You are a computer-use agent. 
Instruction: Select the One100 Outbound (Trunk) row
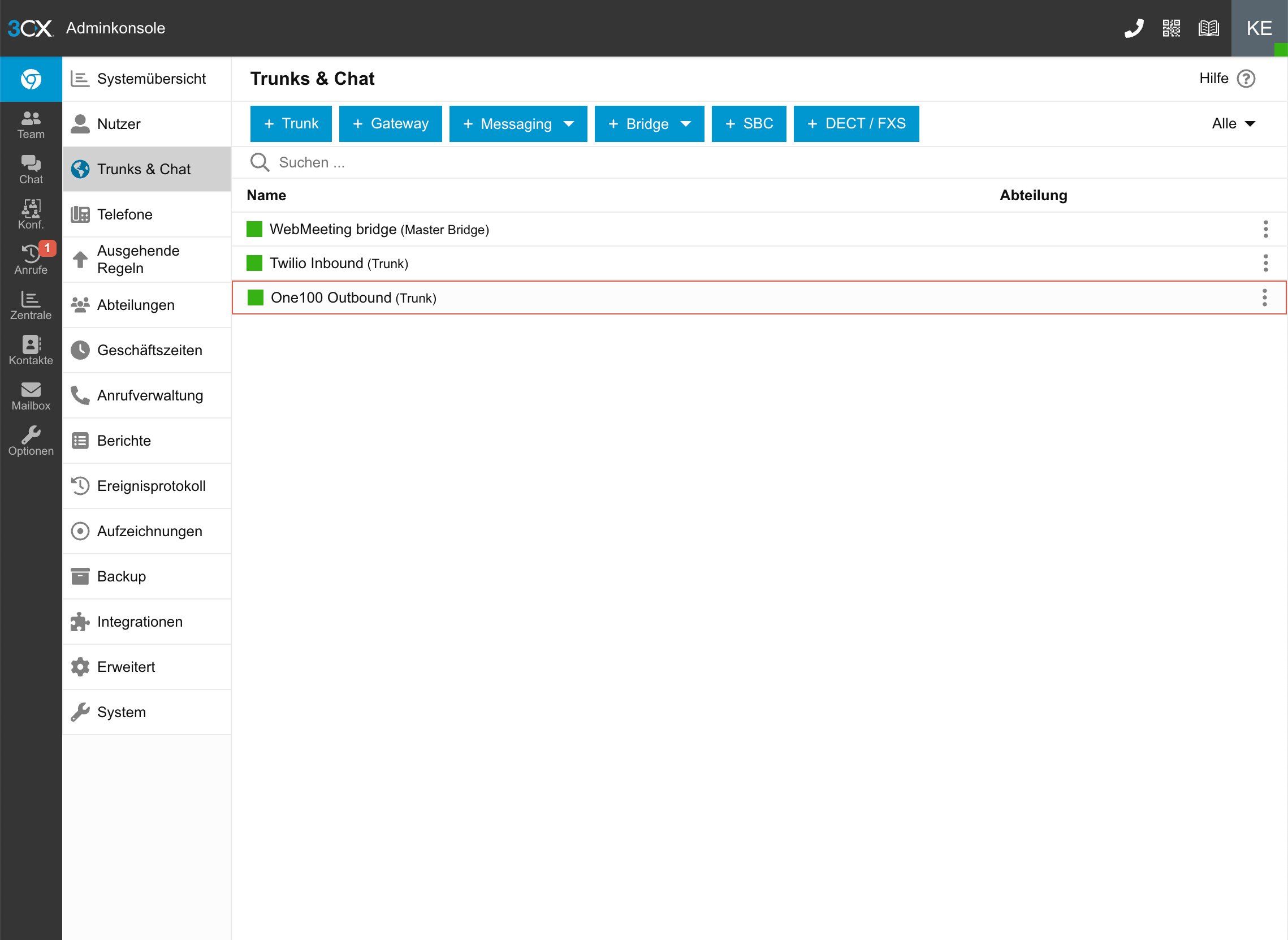[x=759, y=297]
